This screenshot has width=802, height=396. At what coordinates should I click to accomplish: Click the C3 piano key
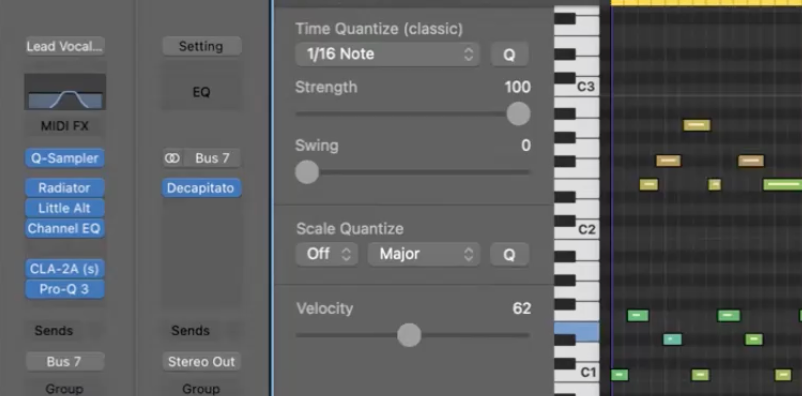577,86
